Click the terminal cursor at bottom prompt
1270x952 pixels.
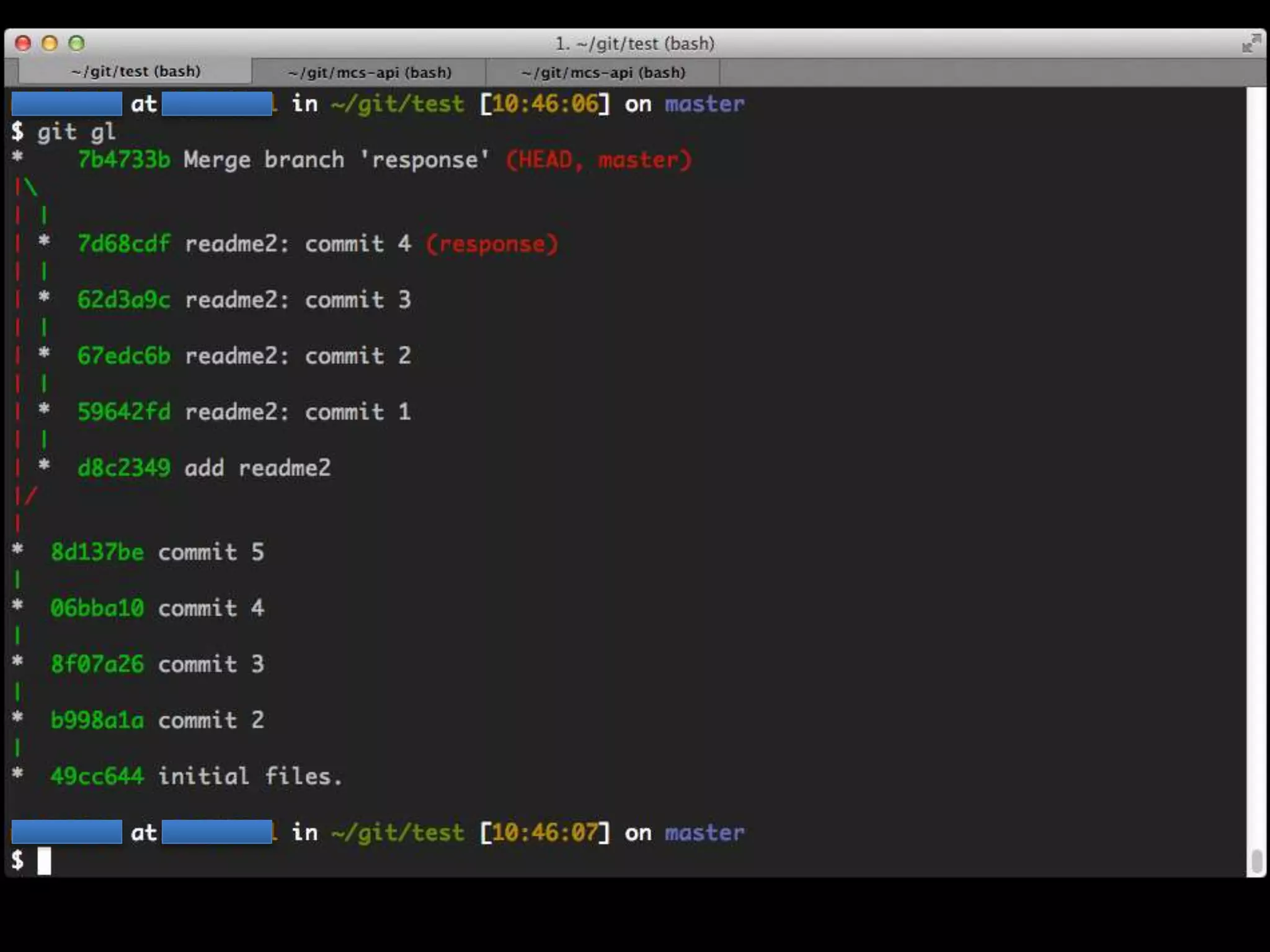pos(44,861)
